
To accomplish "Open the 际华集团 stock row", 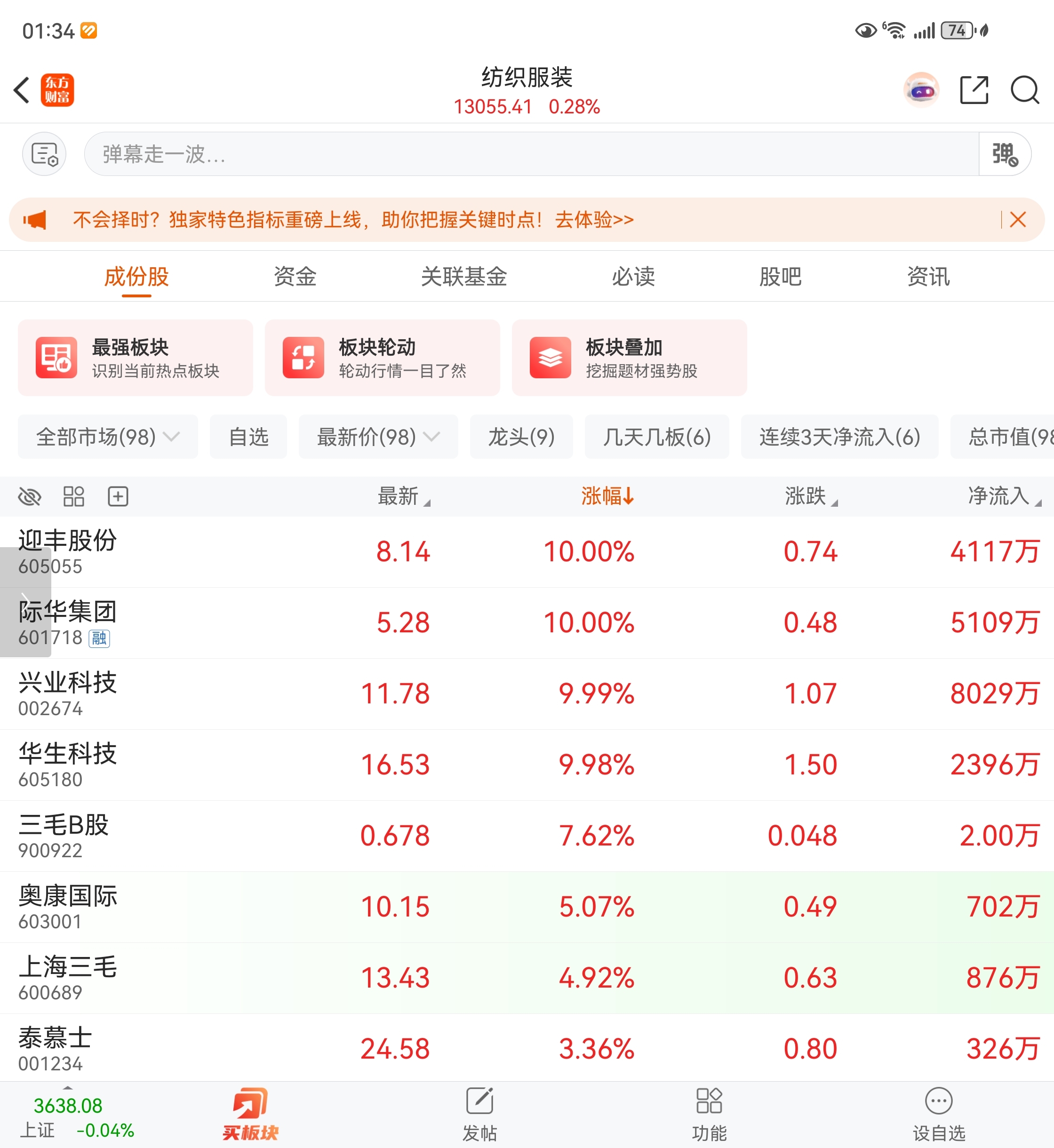I will 527,623.
